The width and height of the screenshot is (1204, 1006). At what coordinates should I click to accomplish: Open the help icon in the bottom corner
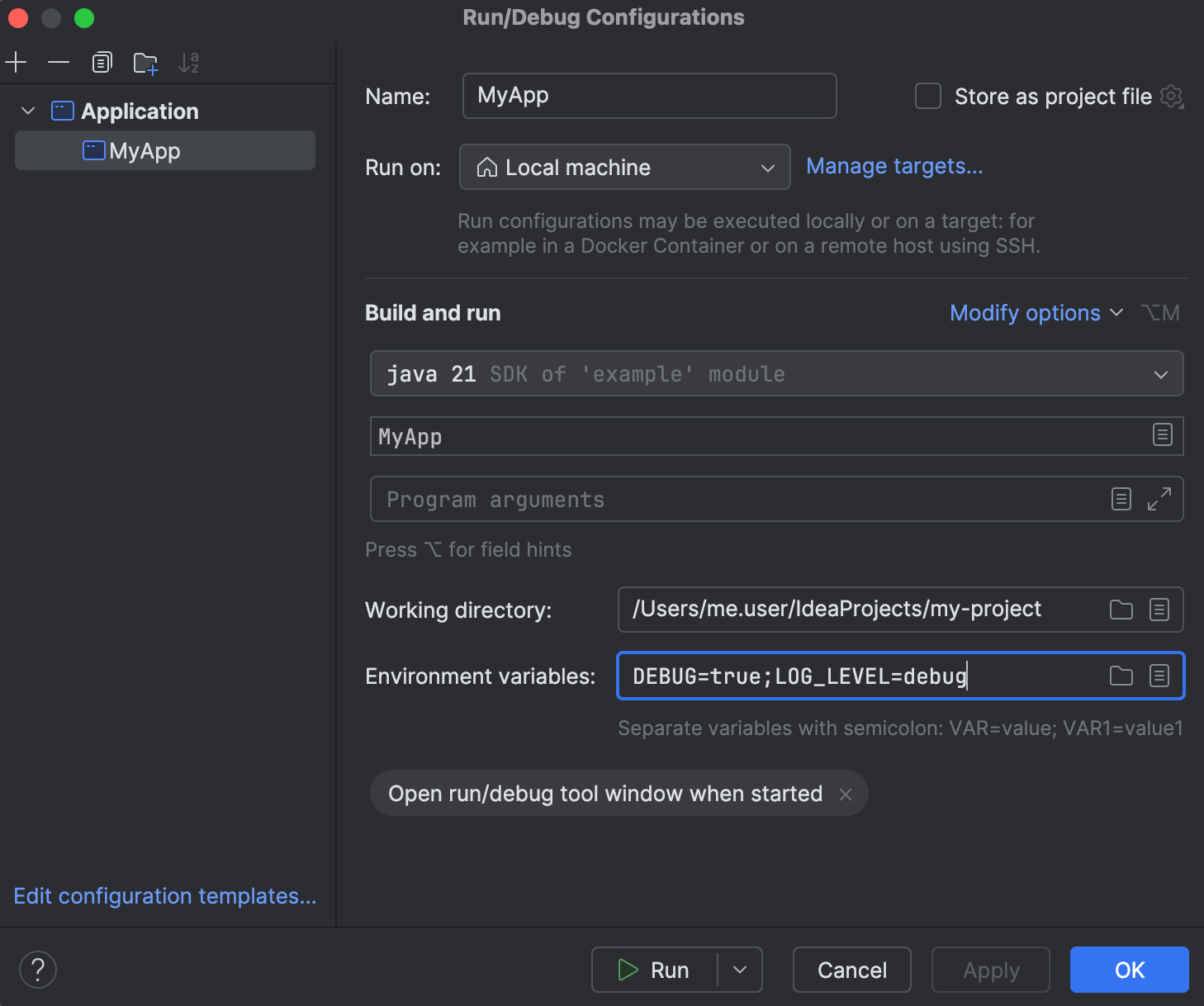coord(37,970)
